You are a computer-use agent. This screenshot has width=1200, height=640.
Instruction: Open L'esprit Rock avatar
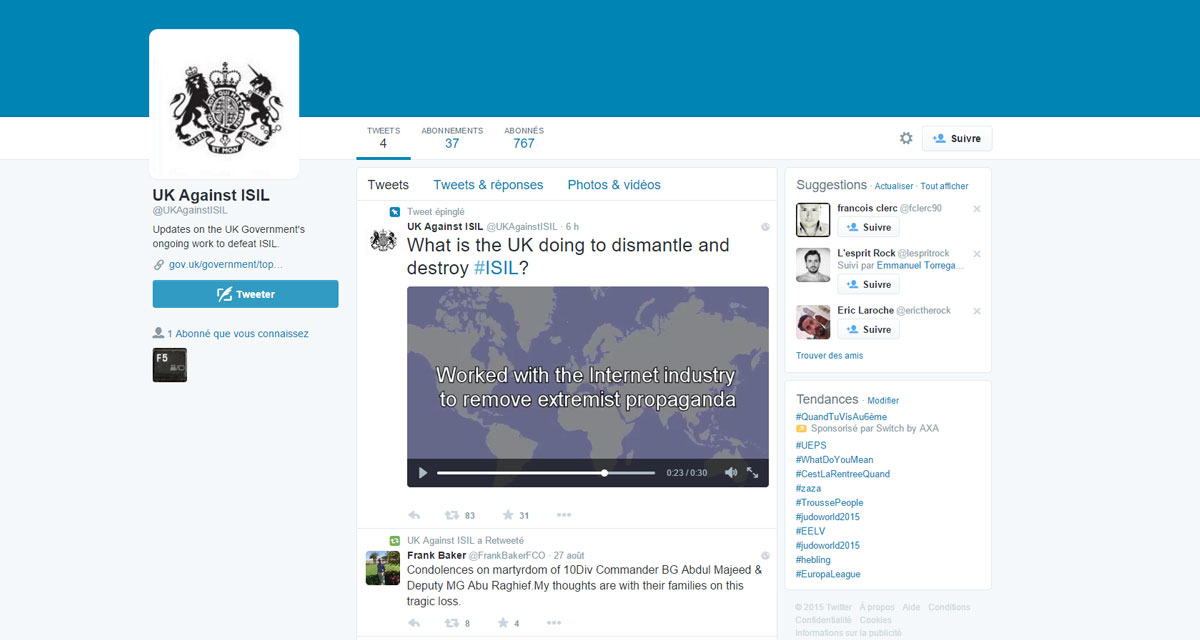[x=813, y=265]
